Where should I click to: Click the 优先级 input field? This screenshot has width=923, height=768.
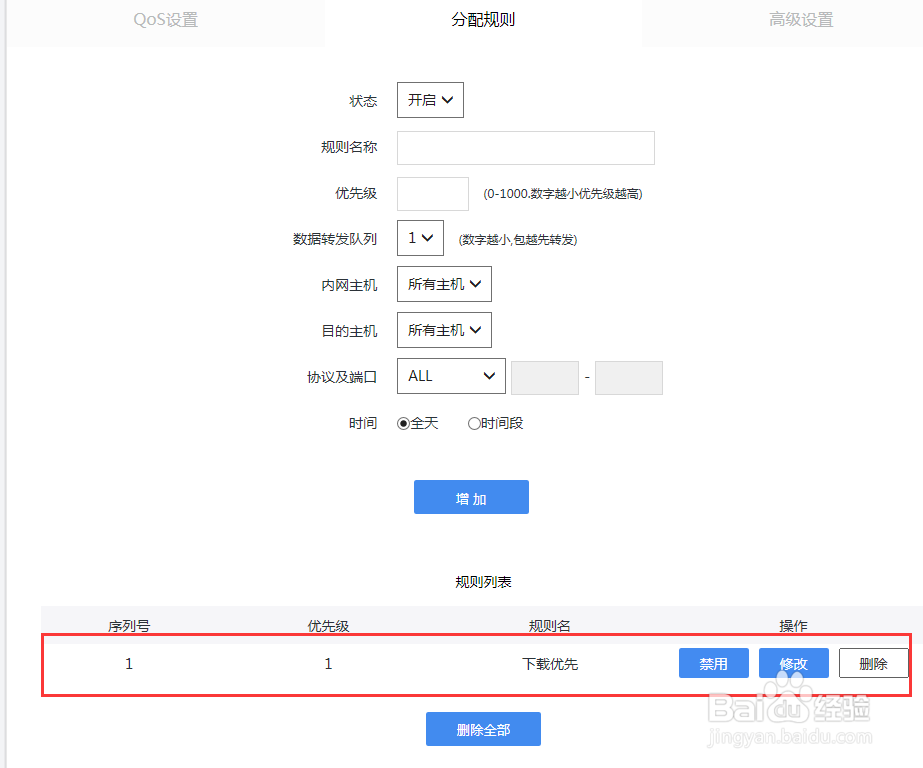coord(433,194)
